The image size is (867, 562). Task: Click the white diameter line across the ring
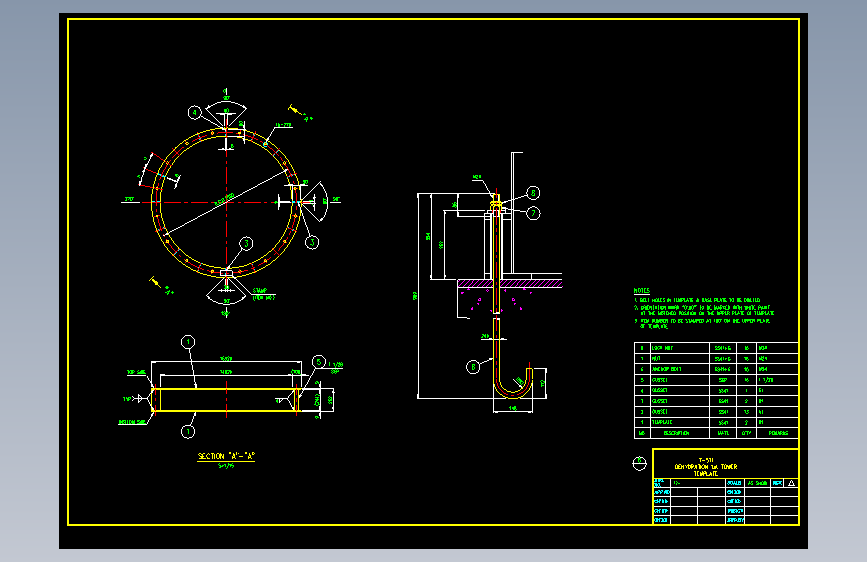click(227, 202)
